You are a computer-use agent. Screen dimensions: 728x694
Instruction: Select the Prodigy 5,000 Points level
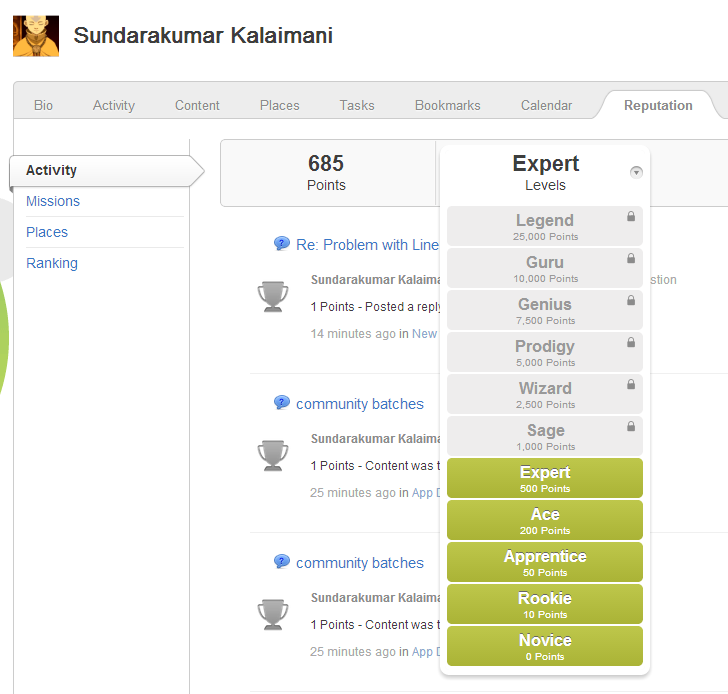tap(545, 352)
